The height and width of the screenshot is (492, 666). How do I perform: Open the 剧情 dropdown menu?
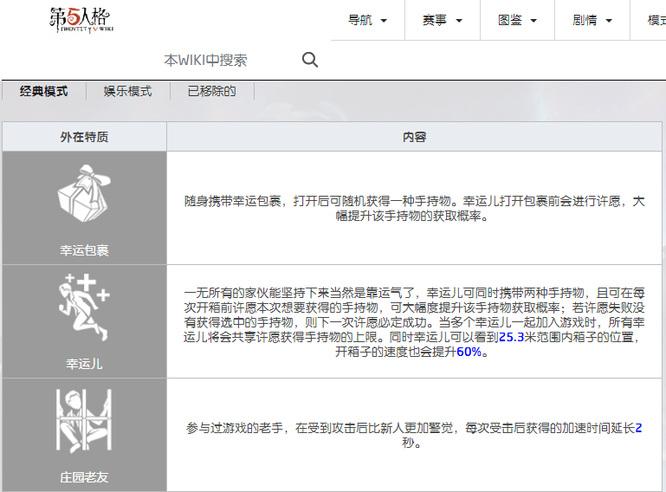click(592, 20)
